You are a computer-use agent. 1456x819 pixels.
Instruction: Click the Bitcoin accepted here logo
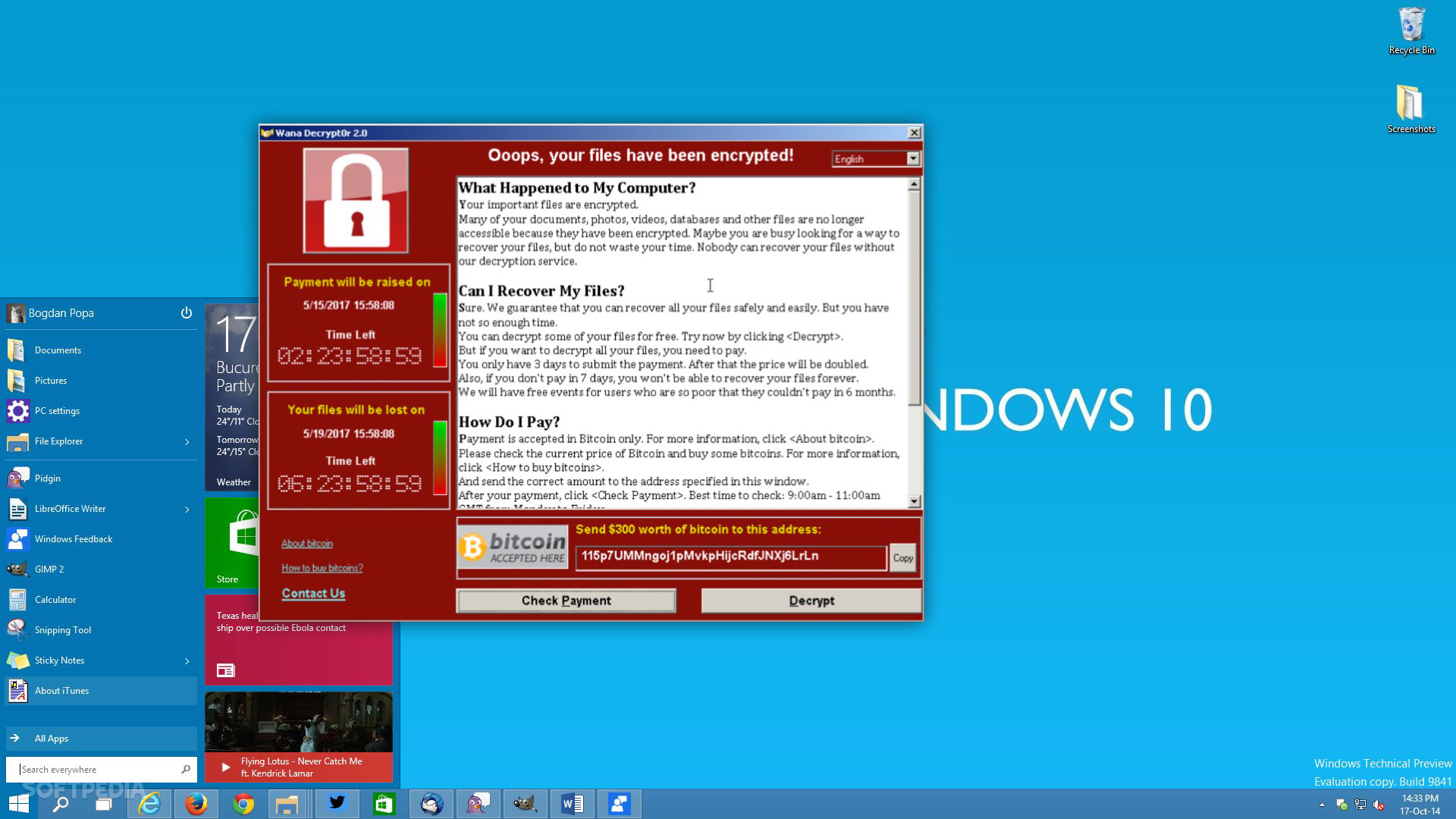pos(513,548)
